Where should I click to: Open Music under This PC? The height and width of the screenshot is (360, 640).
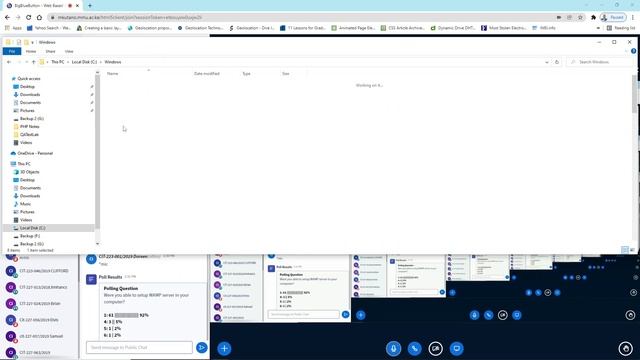pos(25,204)
